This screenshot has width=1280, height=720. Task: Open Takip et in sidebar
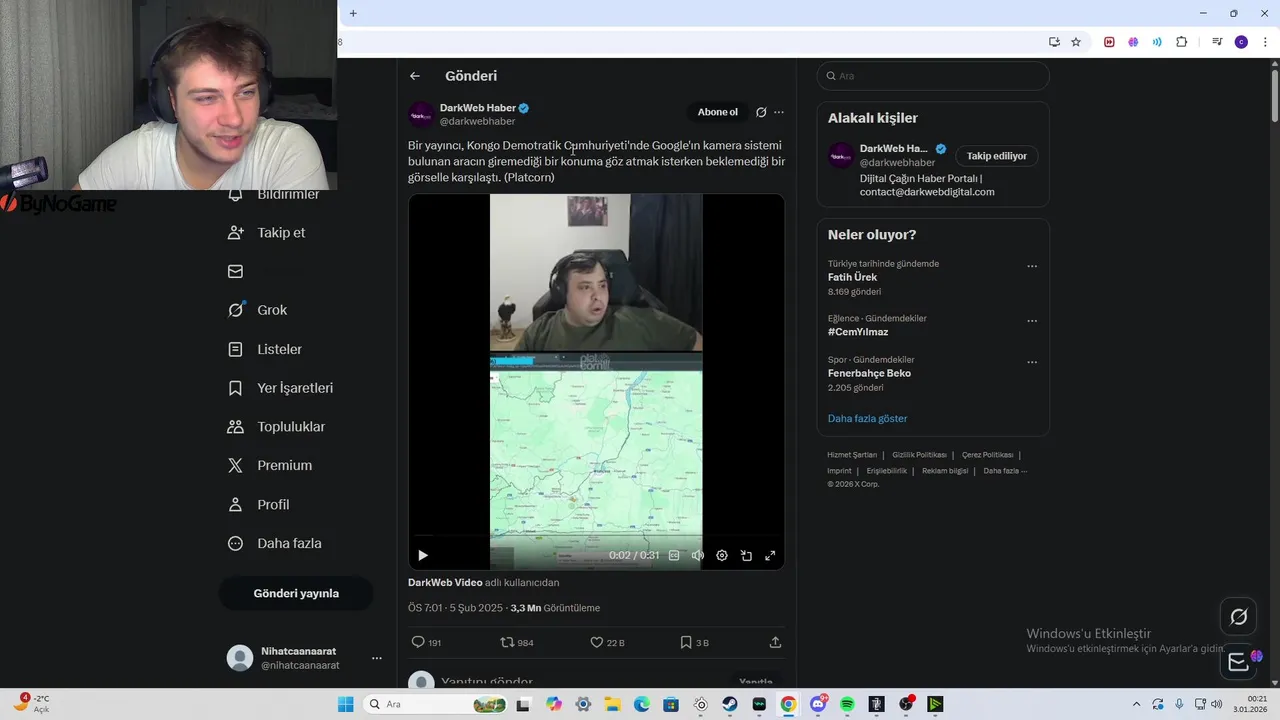[x=268, y=232]
